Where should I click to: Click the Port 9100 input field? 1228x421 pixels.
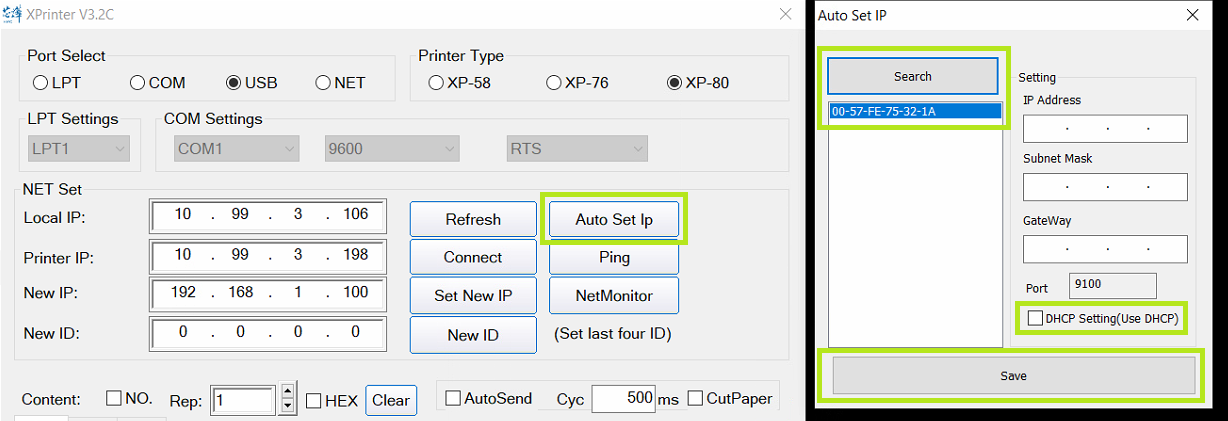pos(1112,286)
